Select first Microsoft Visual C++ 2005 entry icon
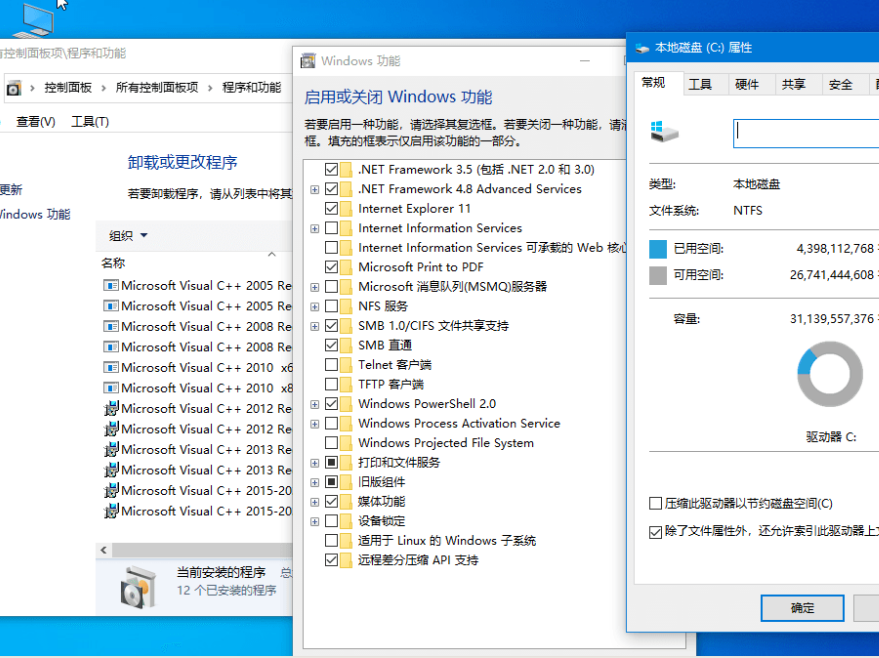Screen dimensions: 879x658 [111, 285]
